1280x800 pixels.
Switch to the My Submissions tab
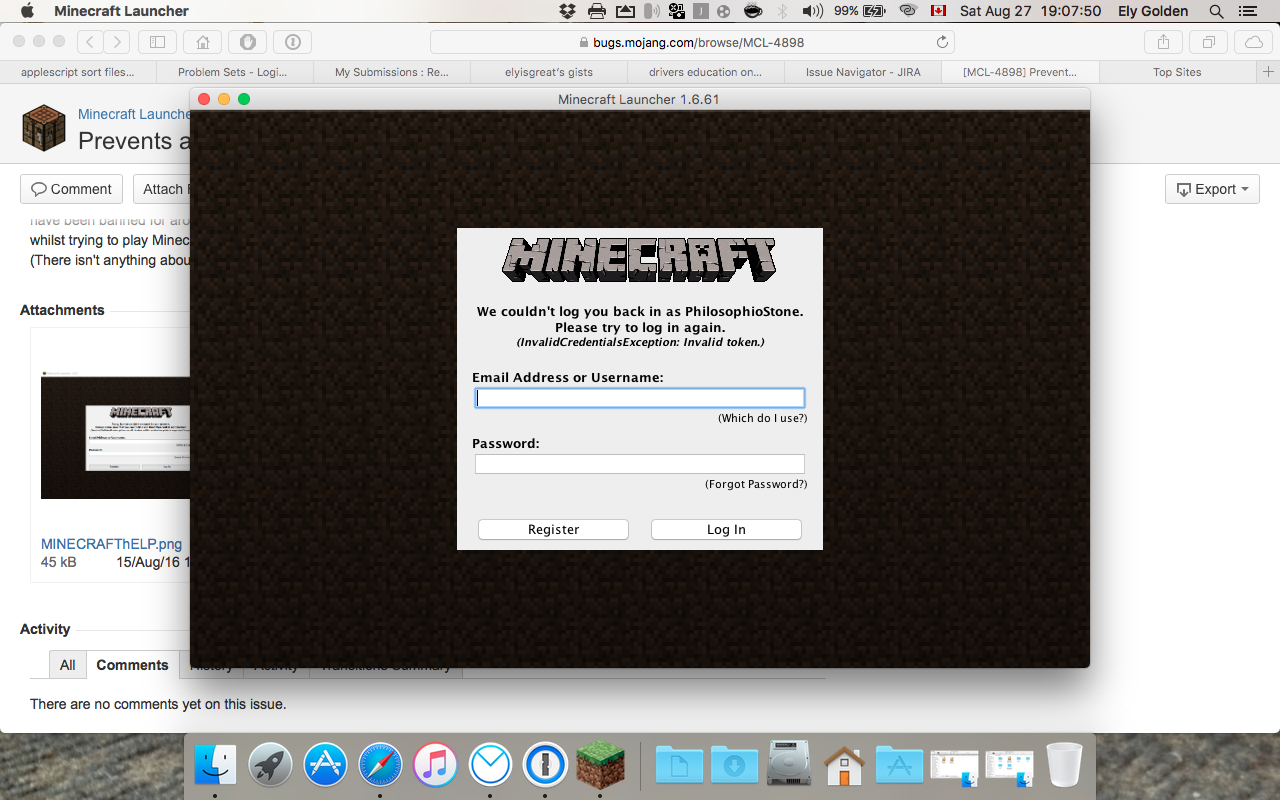(391, 72)
